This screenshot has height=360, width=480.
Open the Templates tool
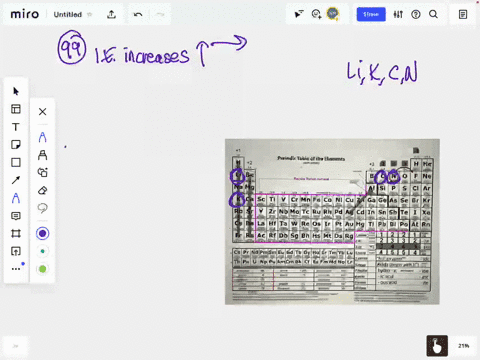16,109
